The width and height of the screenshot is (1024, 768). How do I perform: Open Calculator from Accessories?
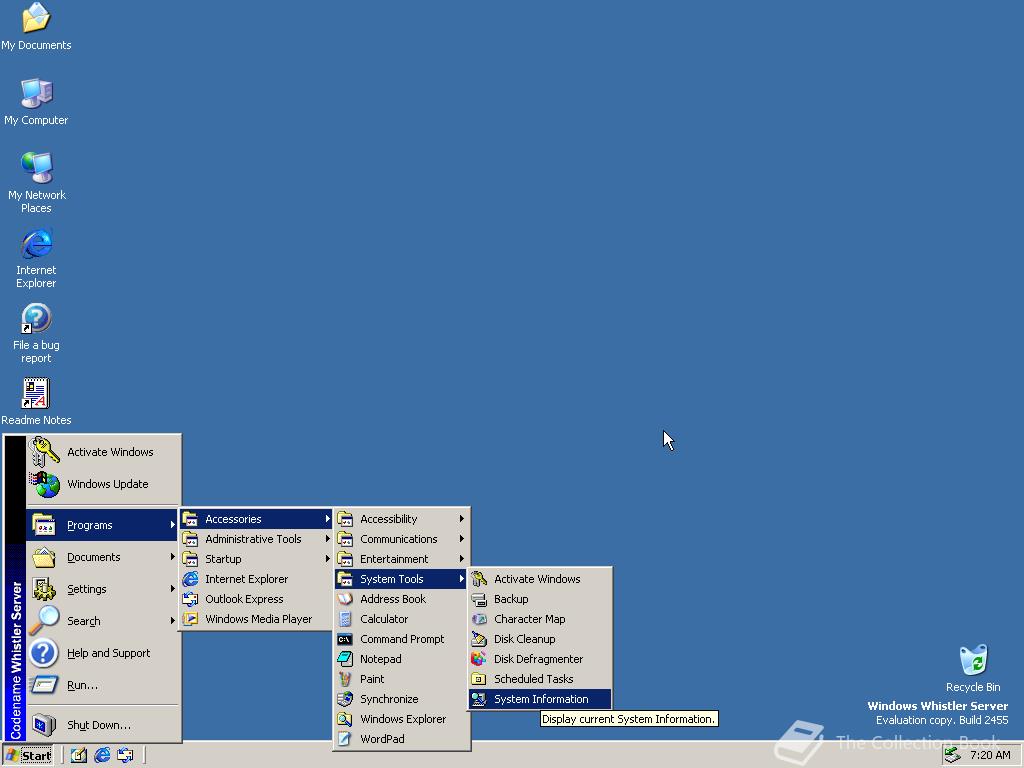point(401,619)
